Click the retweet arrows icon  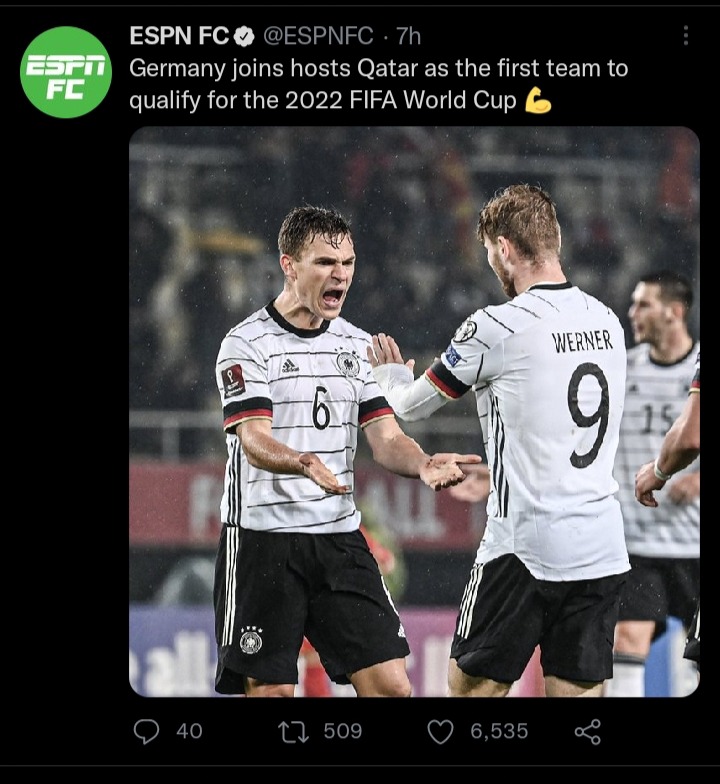point(294,732)
